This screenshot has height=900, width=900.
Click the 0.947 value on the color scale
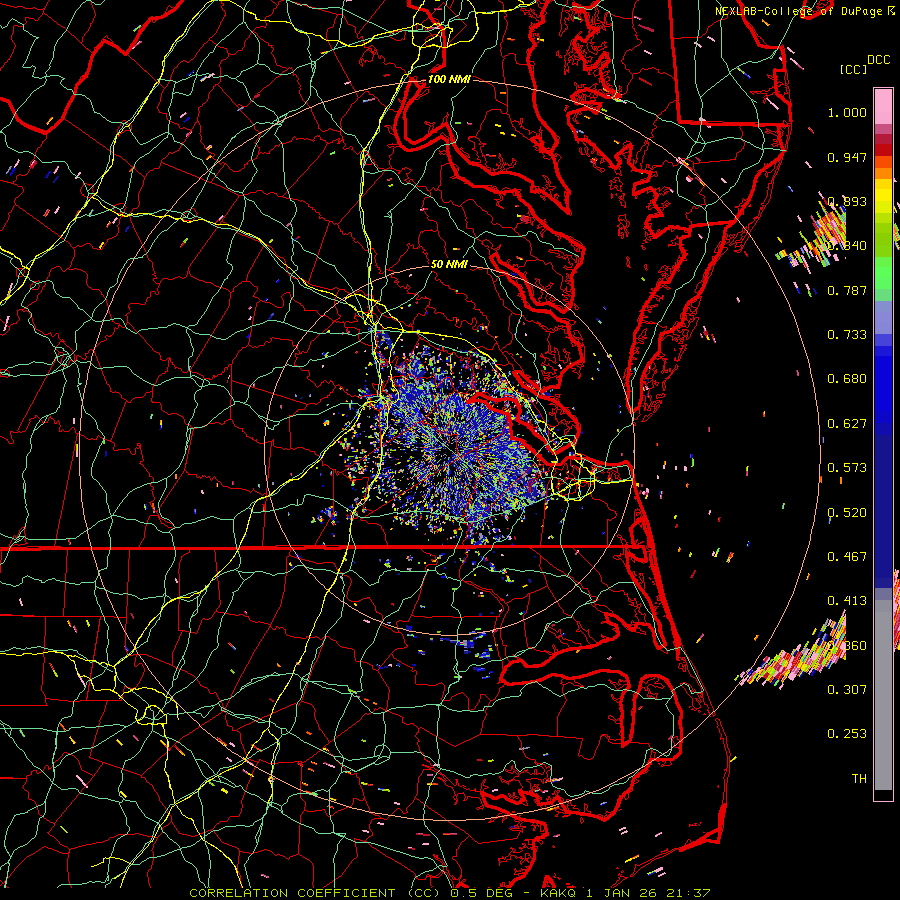click(847, 157)
